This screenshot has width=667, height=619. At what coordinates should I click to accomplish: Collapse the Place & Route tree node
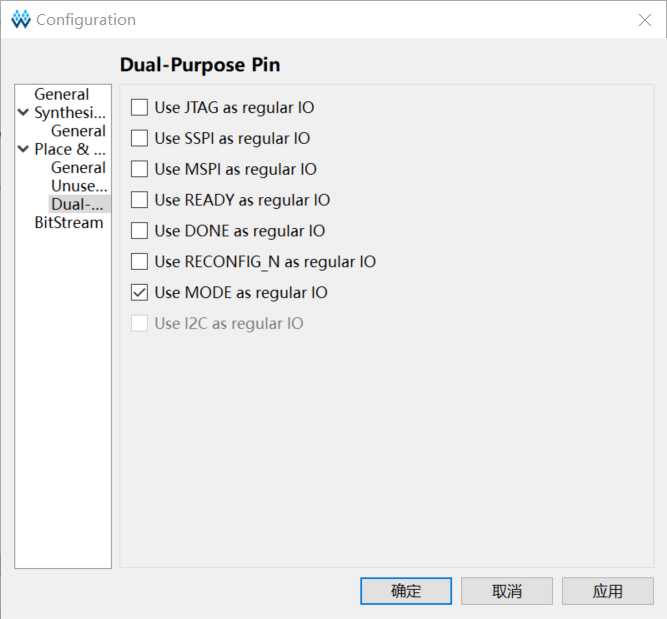point(23,149)
